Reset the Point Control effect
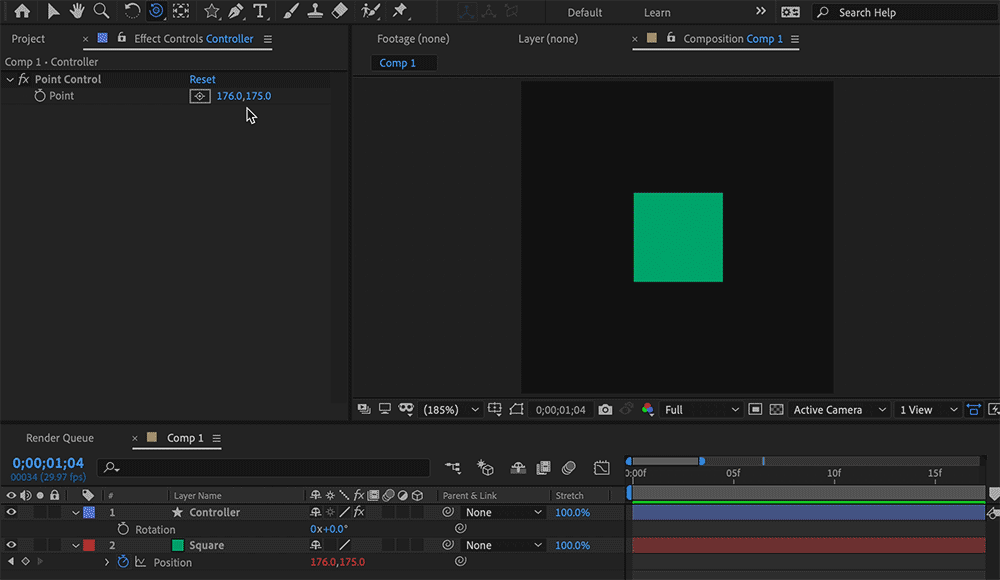This screenshot has height=580, width=1000. tap(202, 78)
